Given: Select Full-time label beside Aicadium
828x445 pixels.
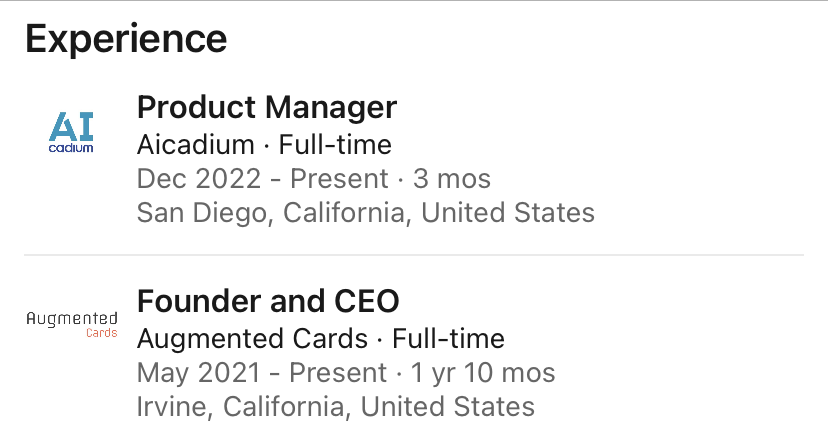Looking at the screenshot, I should [335, 145].
